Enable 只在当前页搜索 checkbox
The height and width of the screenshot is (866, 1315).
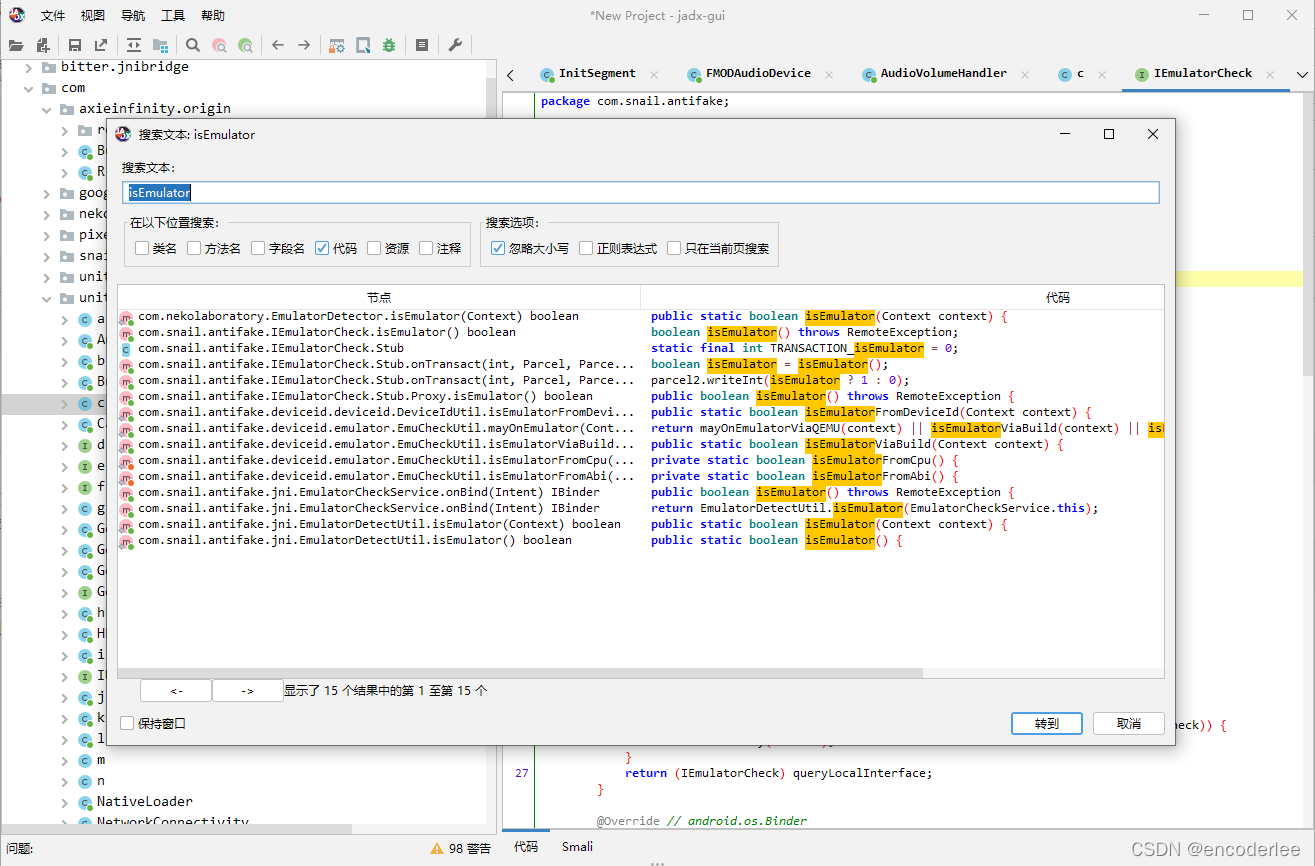coord(674,248)
